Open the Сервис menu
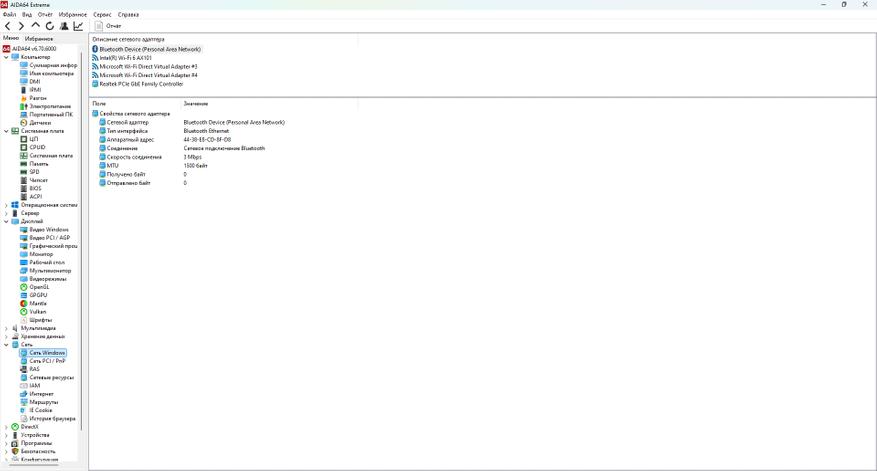This screenshot has width=877, height=471. 102,15
